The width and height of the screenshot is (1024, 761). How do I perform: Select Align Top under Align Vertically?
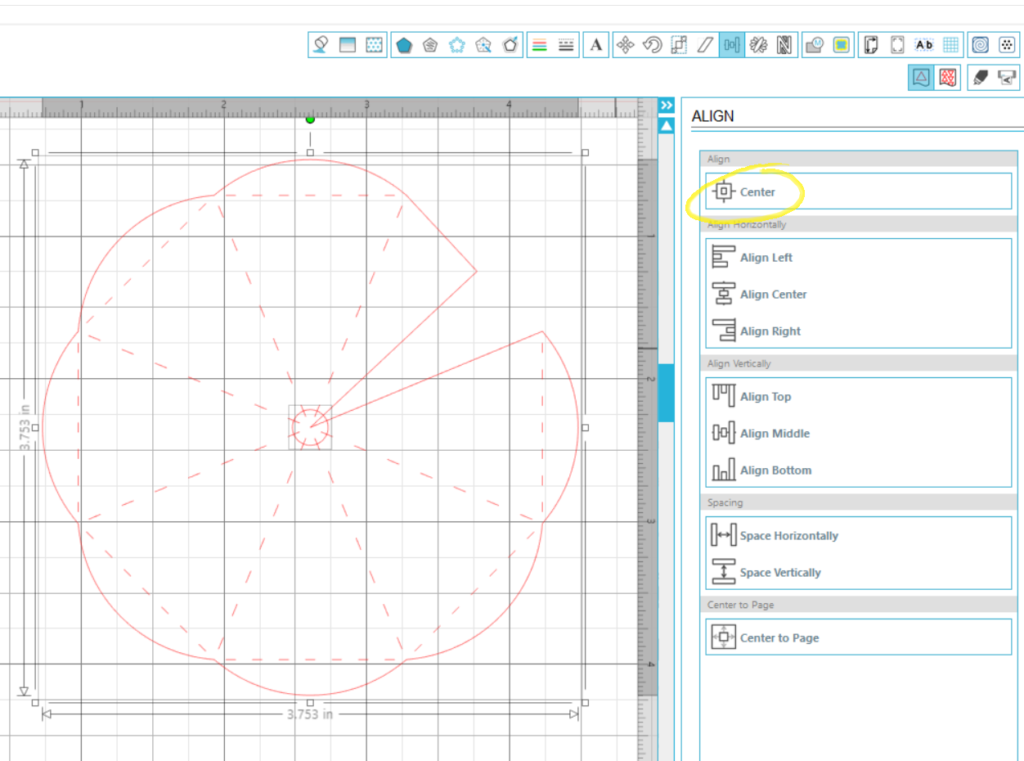pyautogui.click(x=764, y=397)
